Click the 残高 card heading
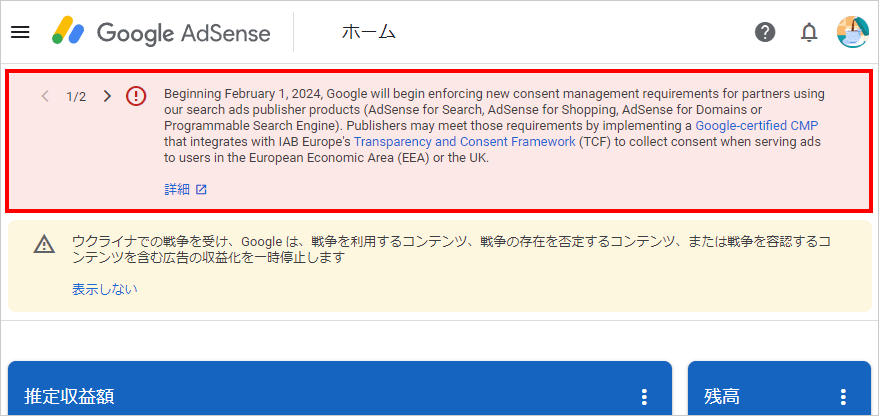The height and width of the screenshot is (416, 879). pyautogui.click(x=722, y=396)
